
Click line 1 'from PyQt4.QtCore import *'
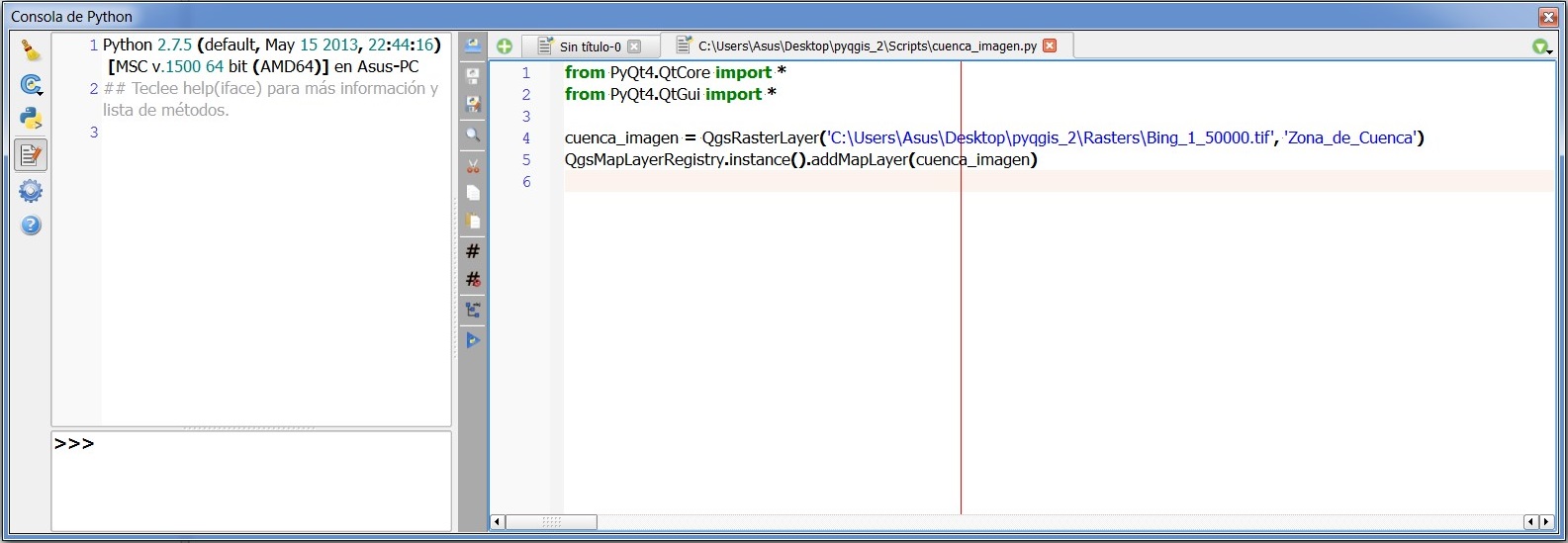point(676,72)
